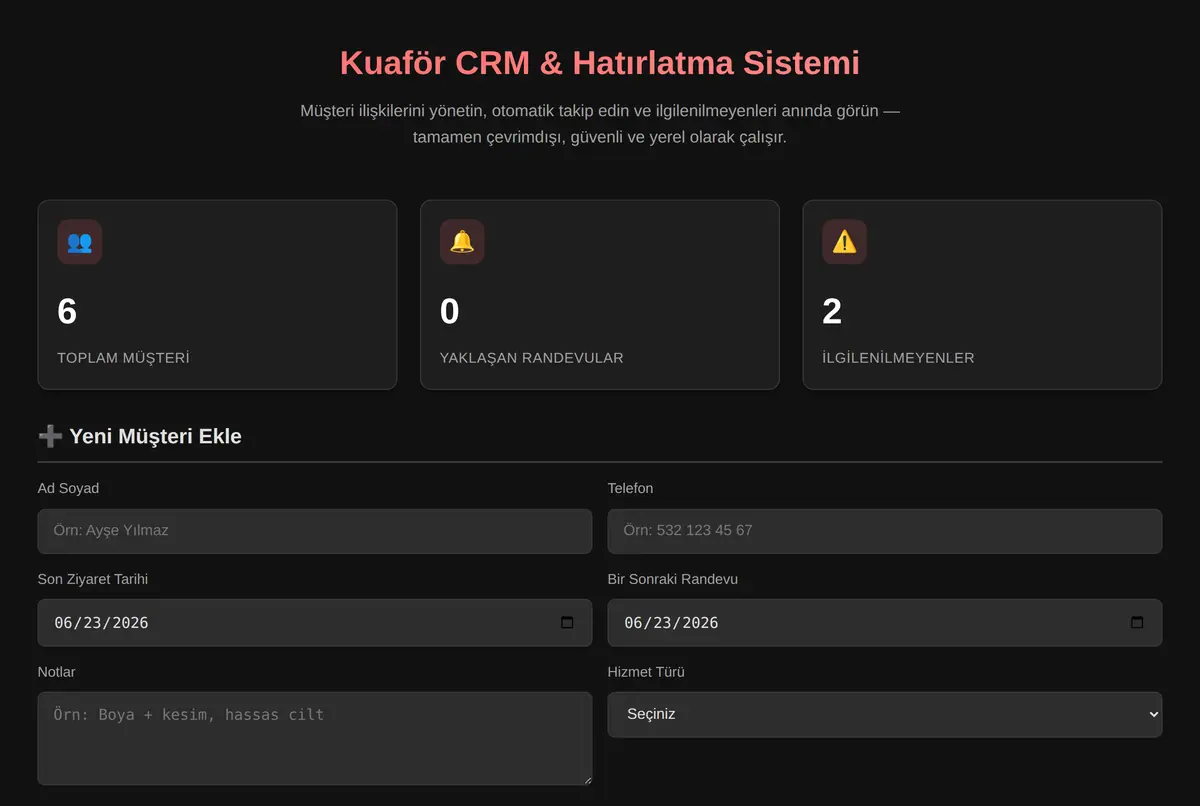Select the Yaklaşan Randevular count 0

click(x=450, y=311)
